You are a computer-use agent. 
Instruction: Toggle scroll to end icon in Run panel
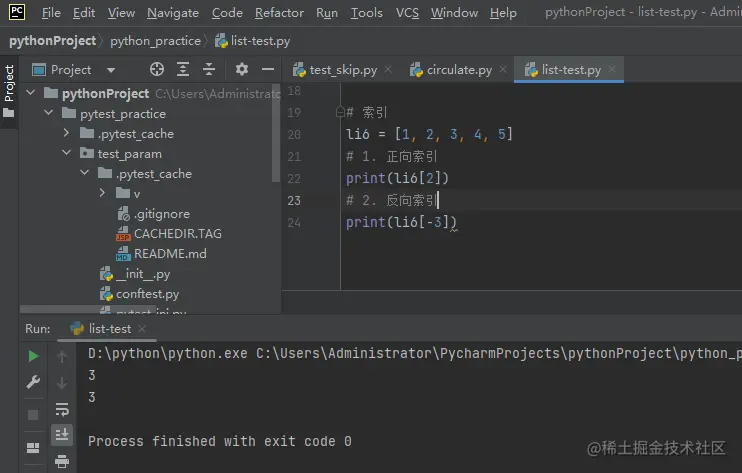[x=62, y=434]
